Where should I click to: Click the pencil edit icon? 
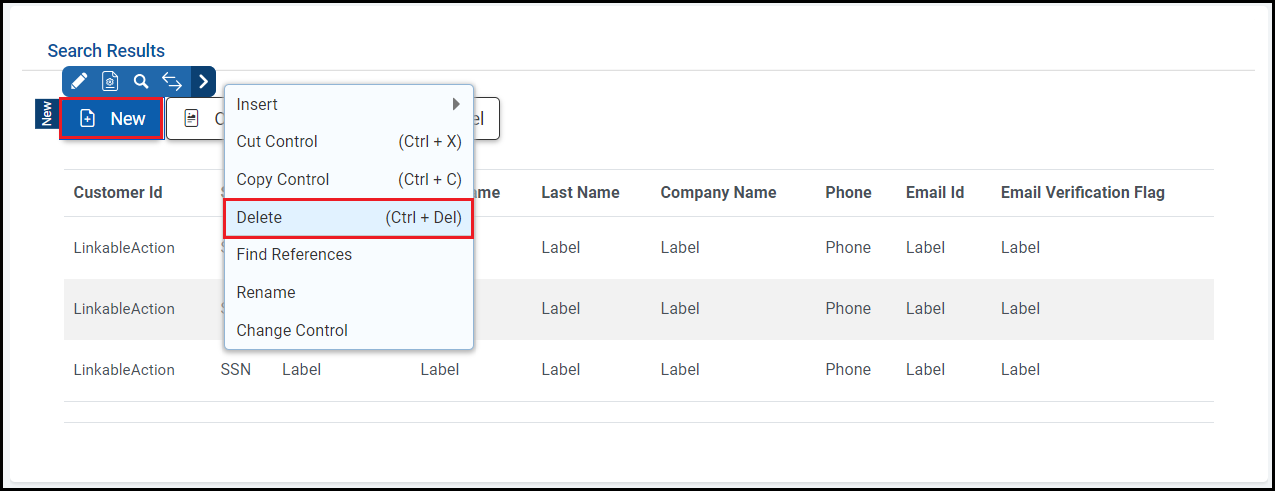coord(80,82)
